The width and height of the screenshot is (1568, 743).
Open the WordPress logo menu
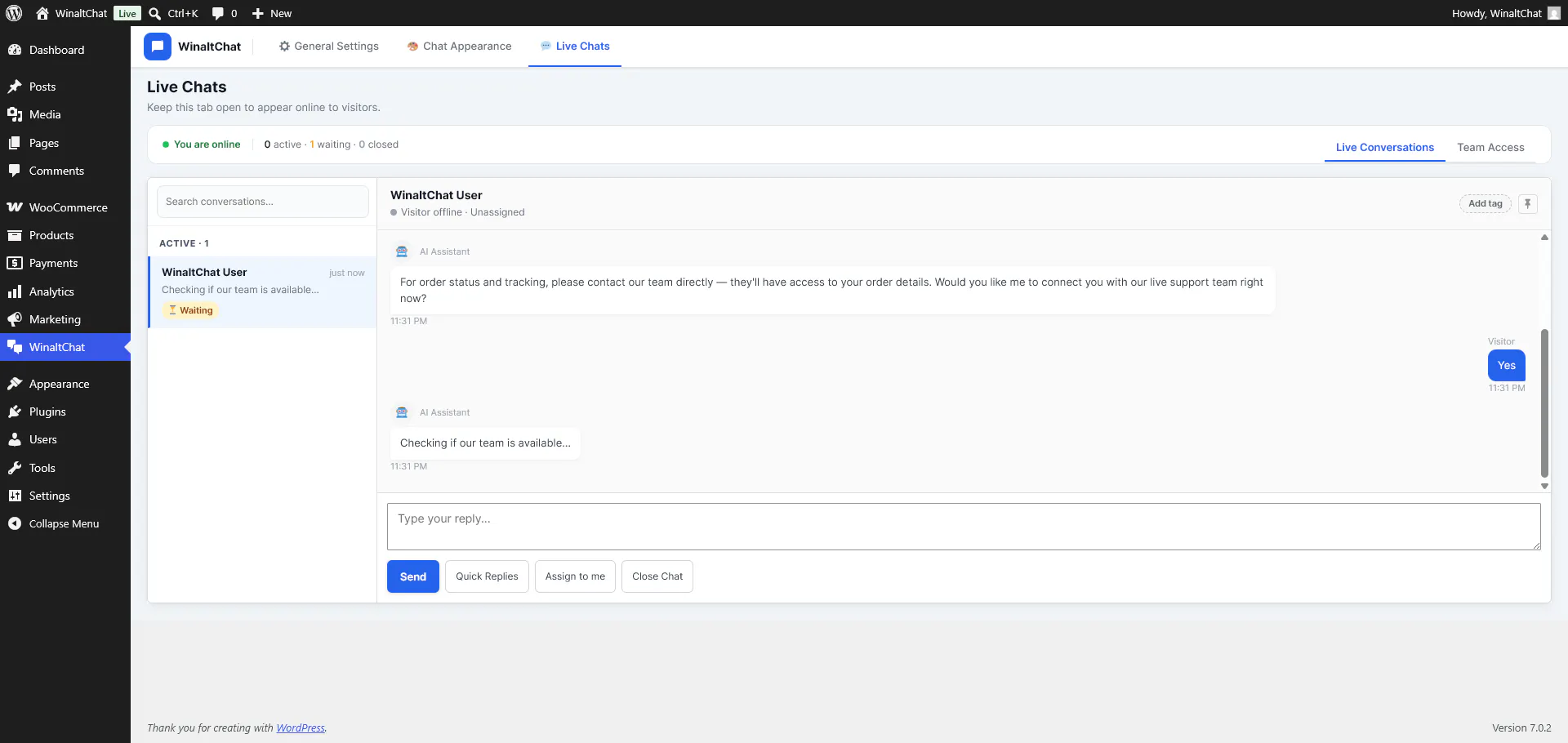click(x=14, y=13)
